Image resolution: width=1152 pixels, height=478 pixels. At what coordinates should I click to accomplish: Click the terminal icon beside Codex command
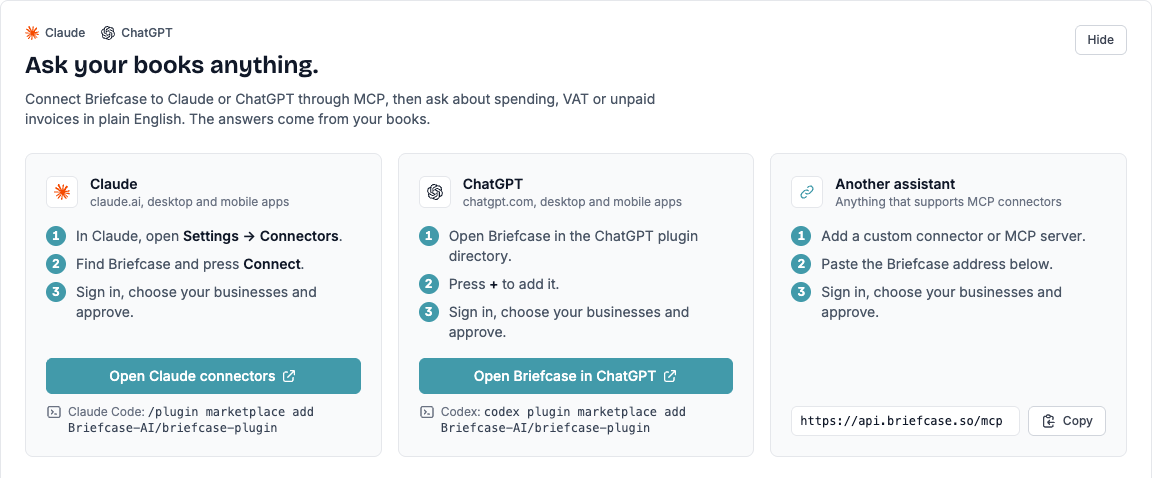pyautogui.click(x=427, y=413)
